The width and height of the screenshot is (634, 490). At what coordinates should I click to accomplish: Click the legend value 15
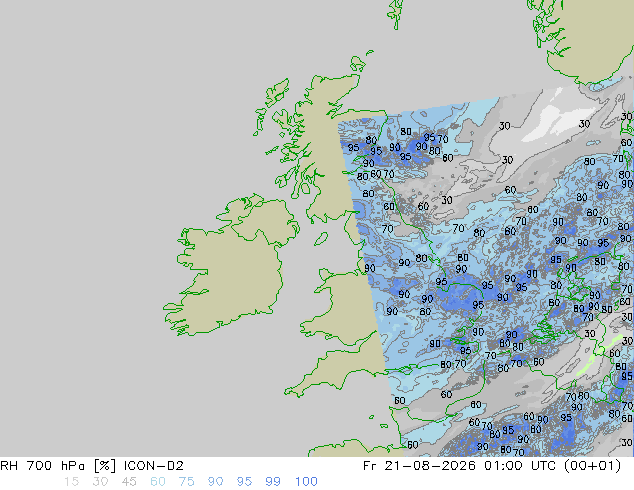click(71, 482)
